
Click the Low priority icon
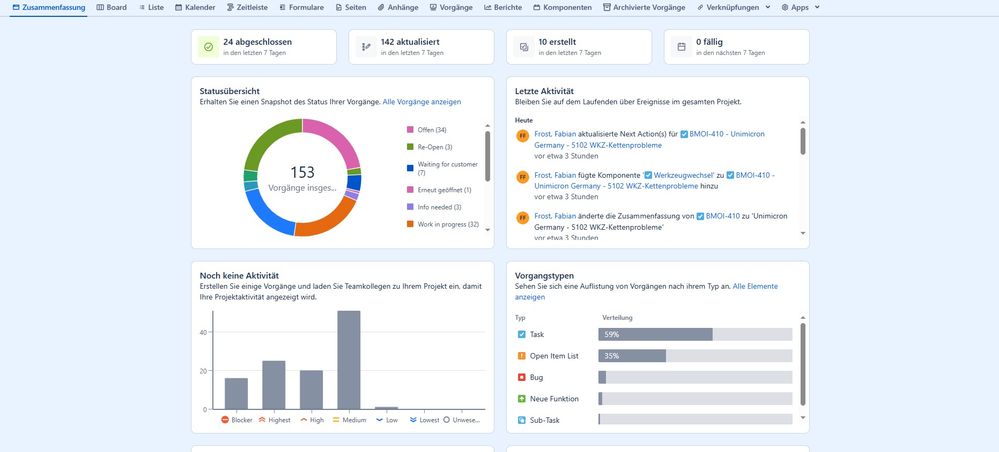point(379,419)
